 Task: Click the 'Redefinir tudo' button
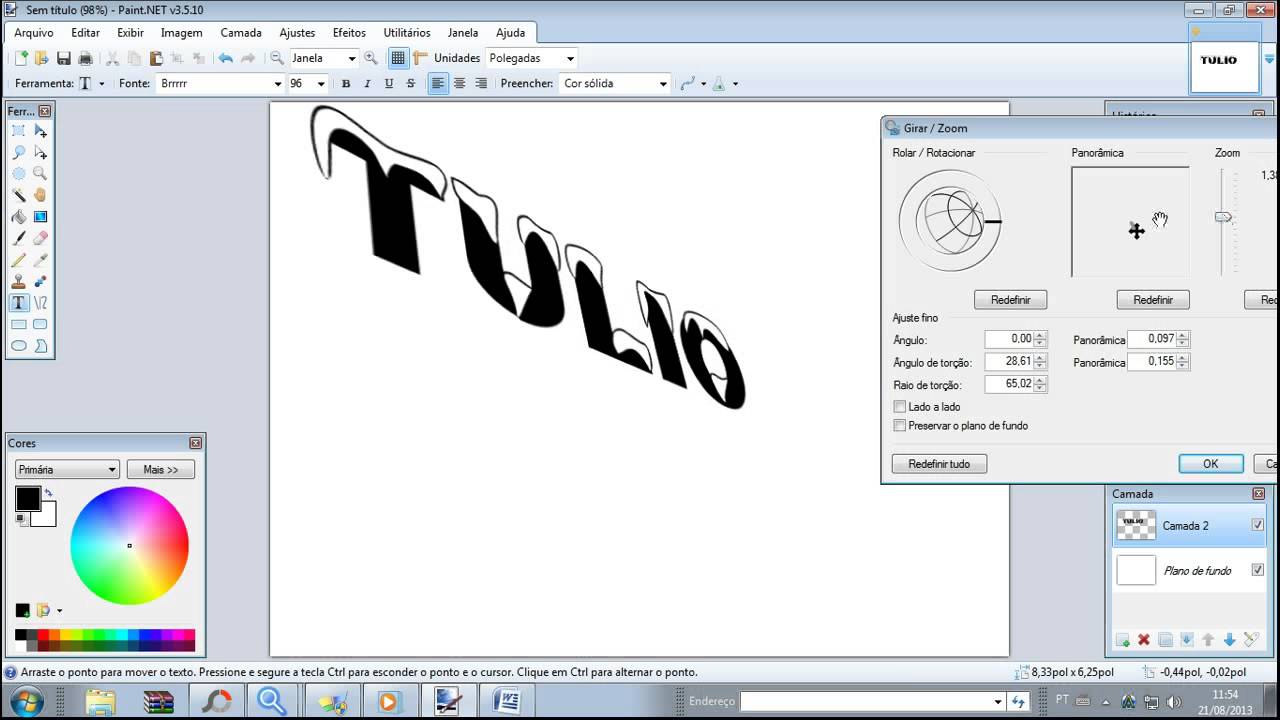tap(938, 464)
